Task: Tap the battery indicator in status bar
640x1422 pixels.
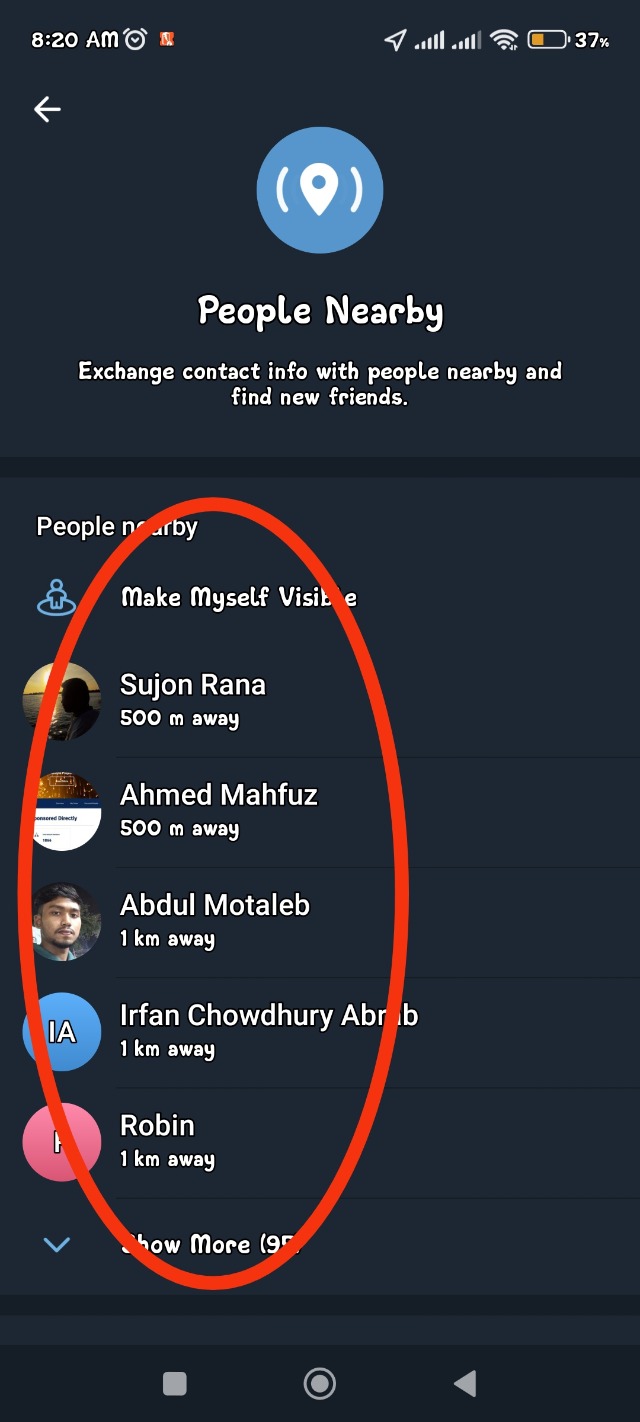Action: click(x=547, y=40)
